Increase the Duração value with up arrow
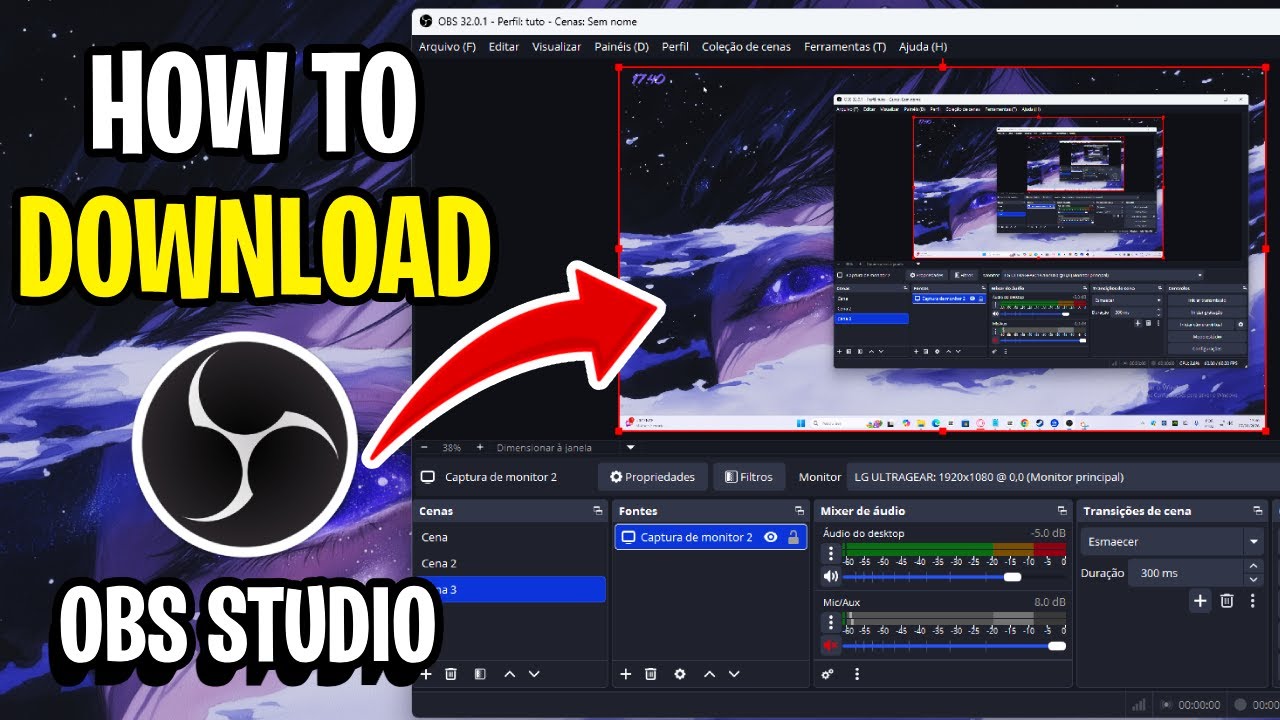This screenshot has width=1280, height=720. pyautogui.click(x=1254, y=567)
